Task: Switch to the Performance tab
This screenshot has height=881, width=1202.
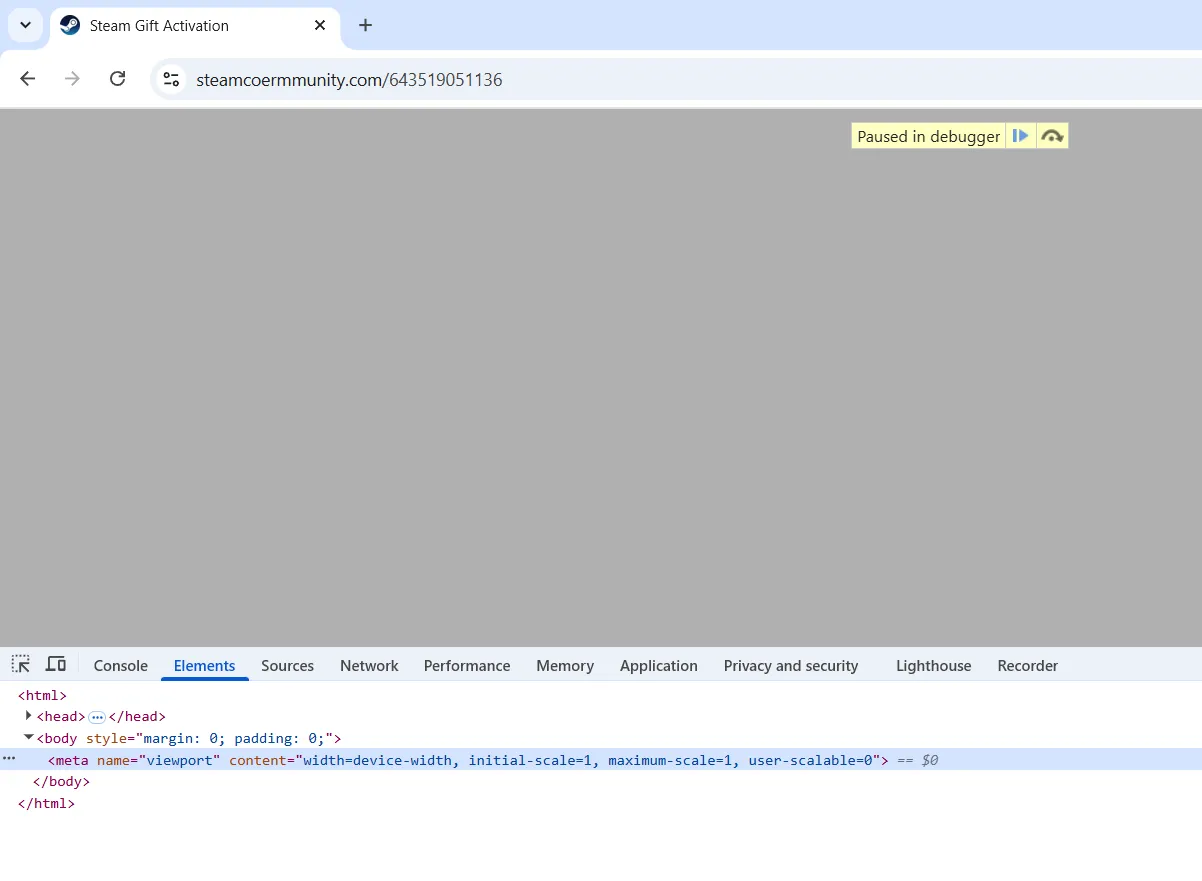Action: (467, 666)
